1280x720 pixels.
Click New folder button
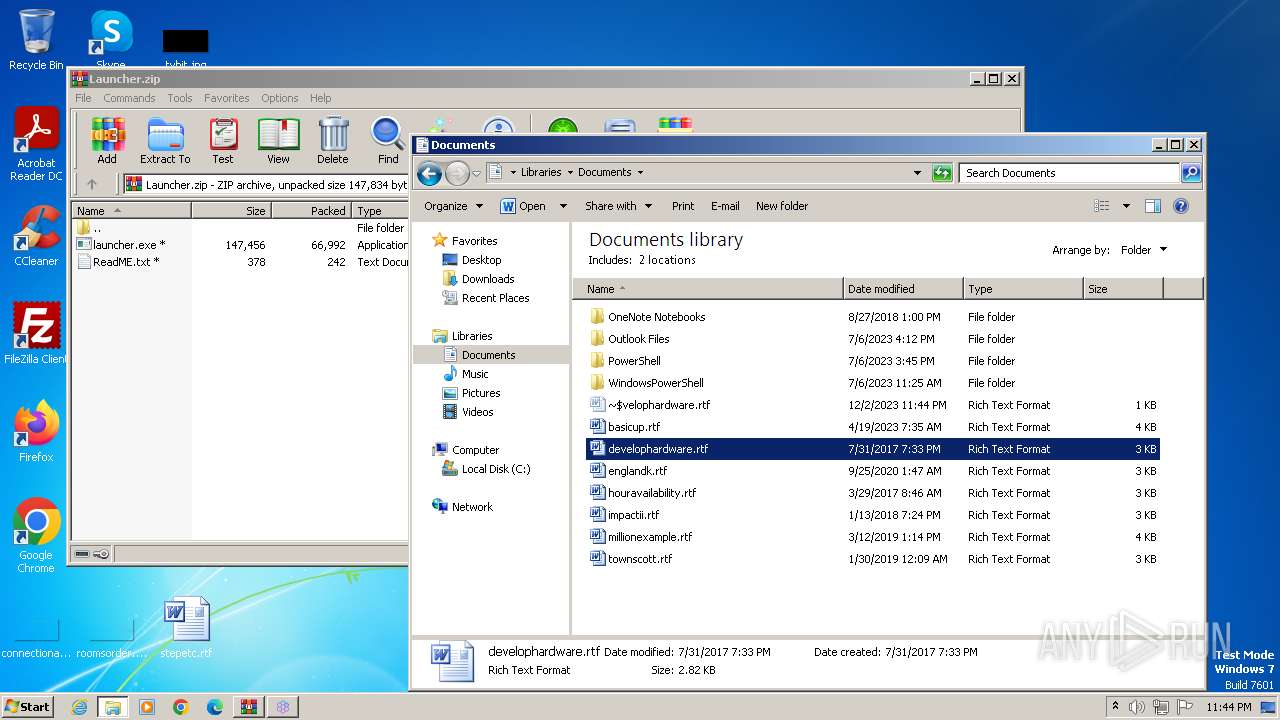(x=782, y=206)
